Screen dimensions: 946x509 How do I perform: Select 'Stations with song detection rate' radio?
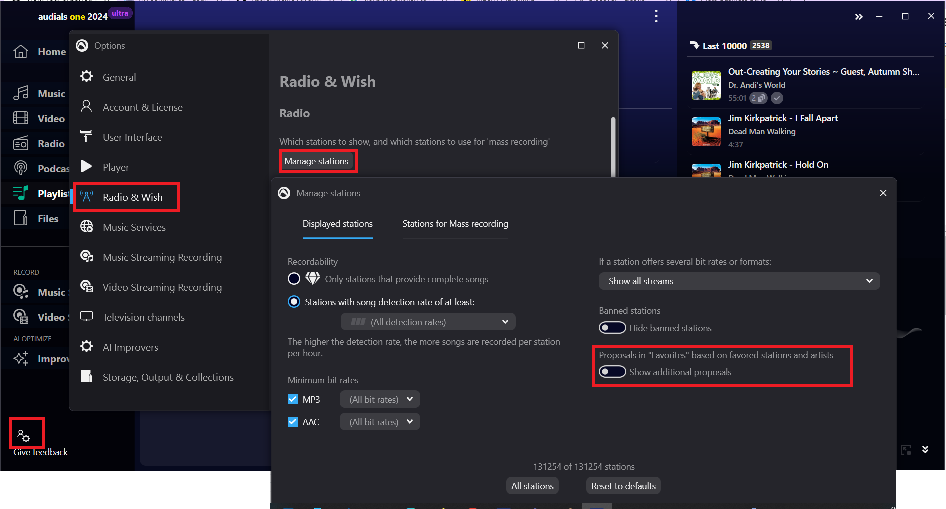[x=294, y=302]
